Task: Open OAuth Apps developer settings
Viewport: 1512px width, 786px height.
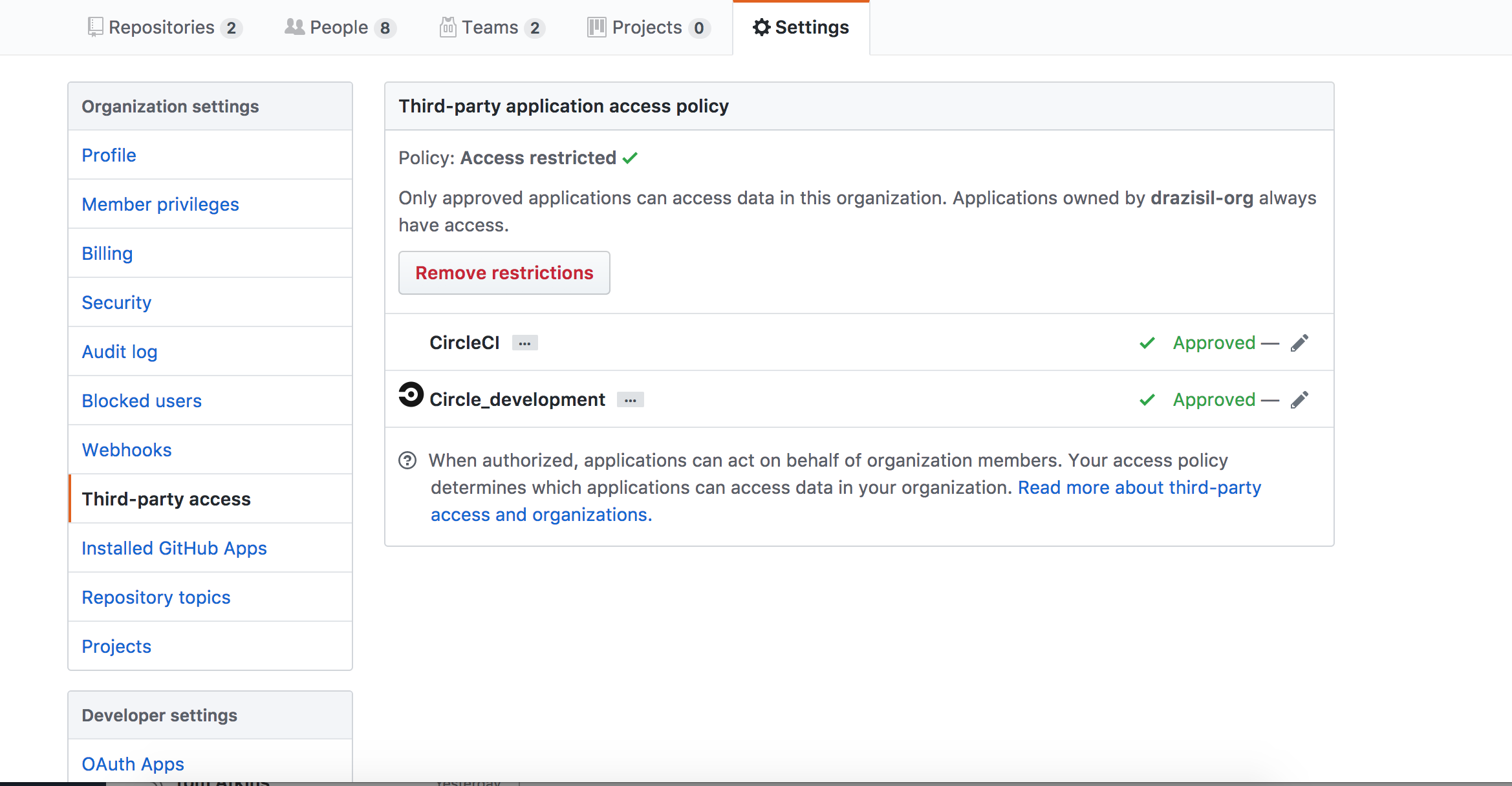Action: click(133, 764)
